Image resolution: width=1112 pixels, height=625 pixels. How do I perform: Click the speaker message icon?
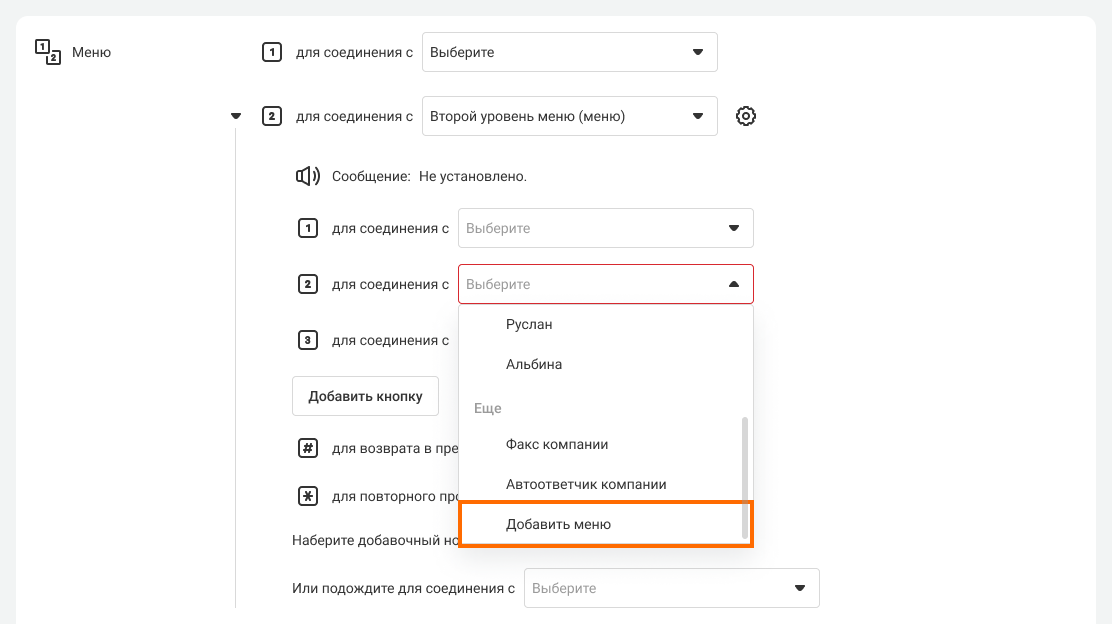point(307,176)
